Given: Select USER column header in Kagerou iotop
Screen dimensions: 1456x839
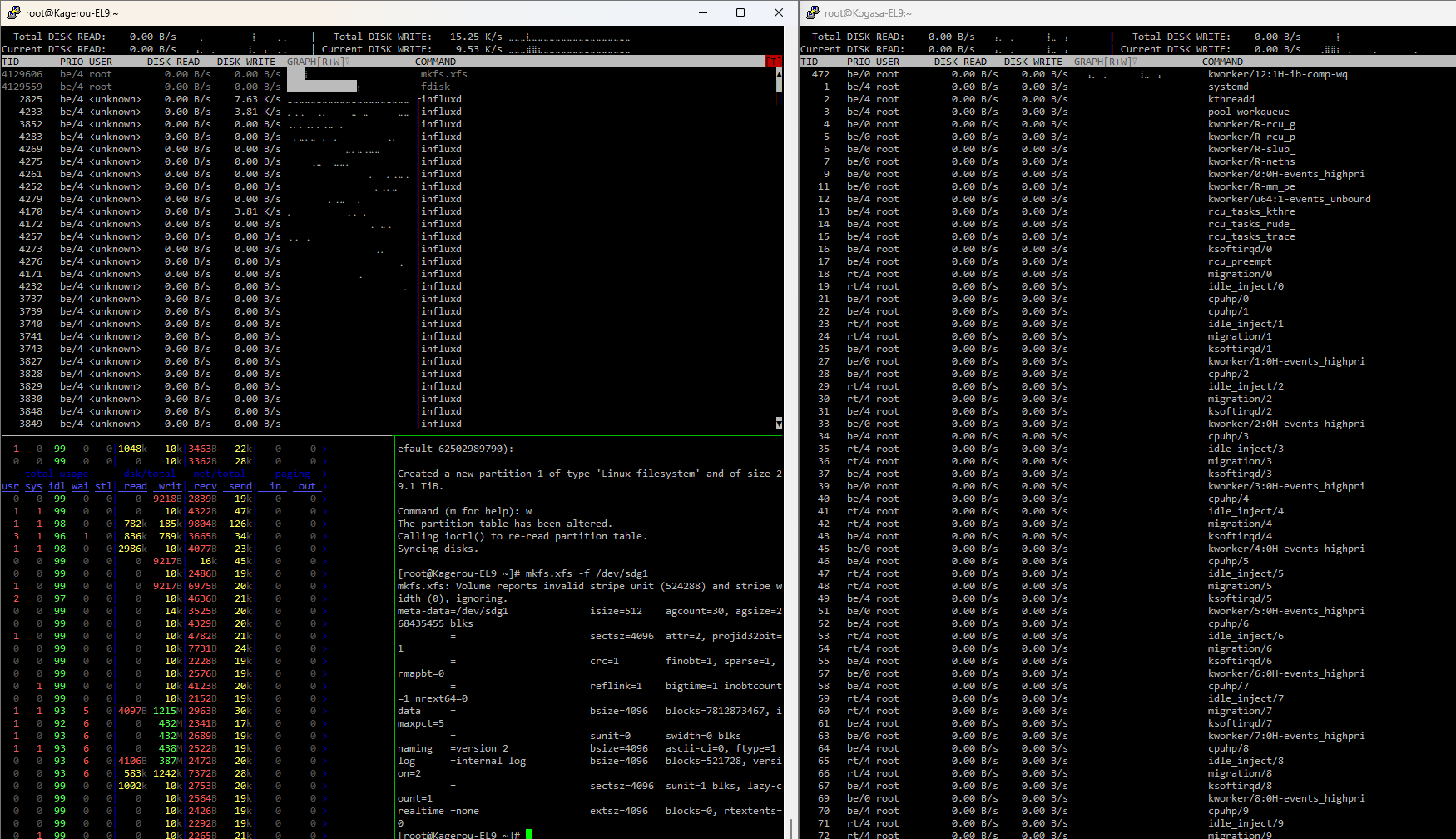Looking at the screenshot, I should 101,62.
